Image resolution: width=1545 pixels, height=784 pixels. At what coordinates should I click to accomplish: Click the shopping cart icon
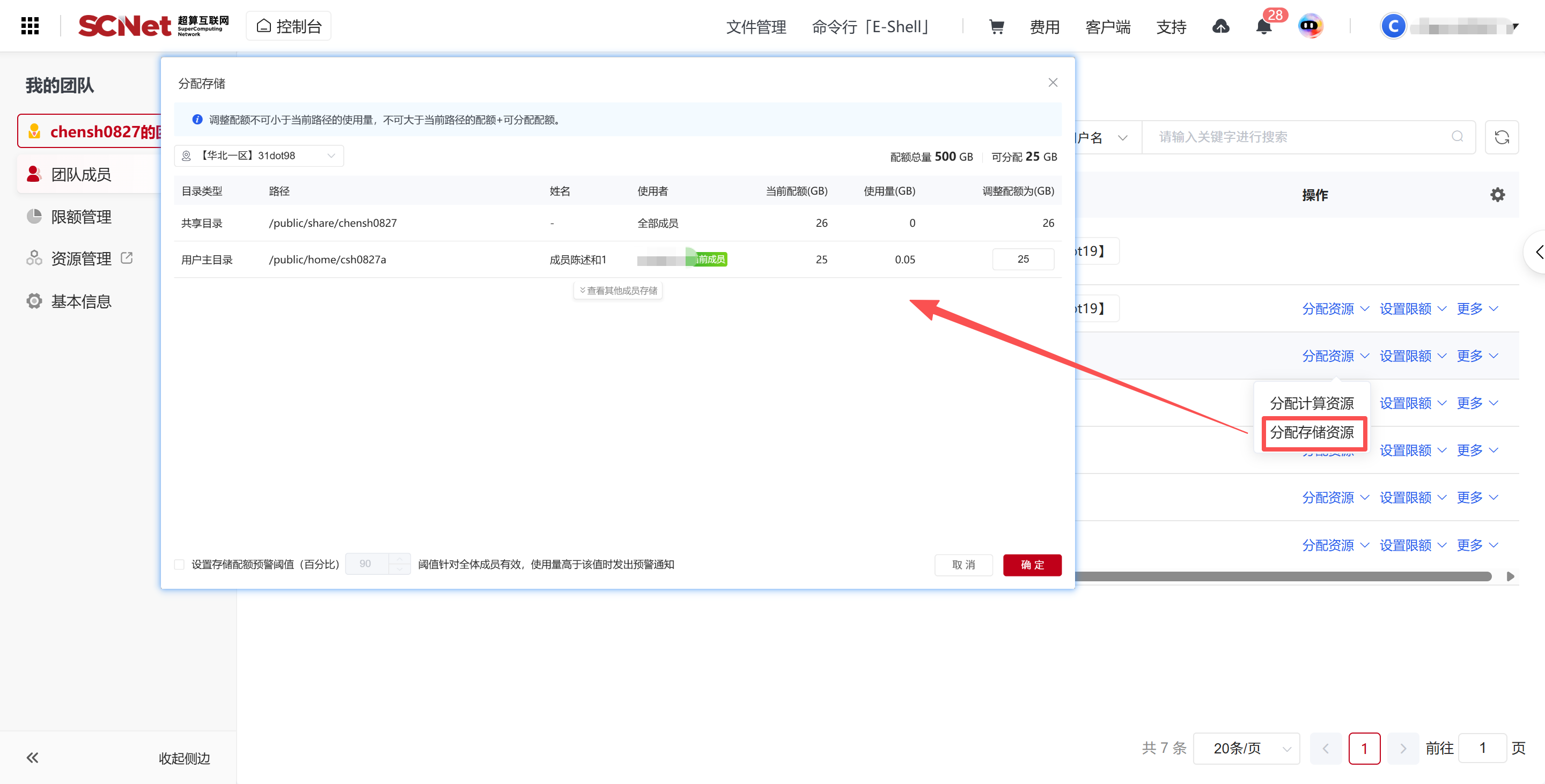[996, 26]
